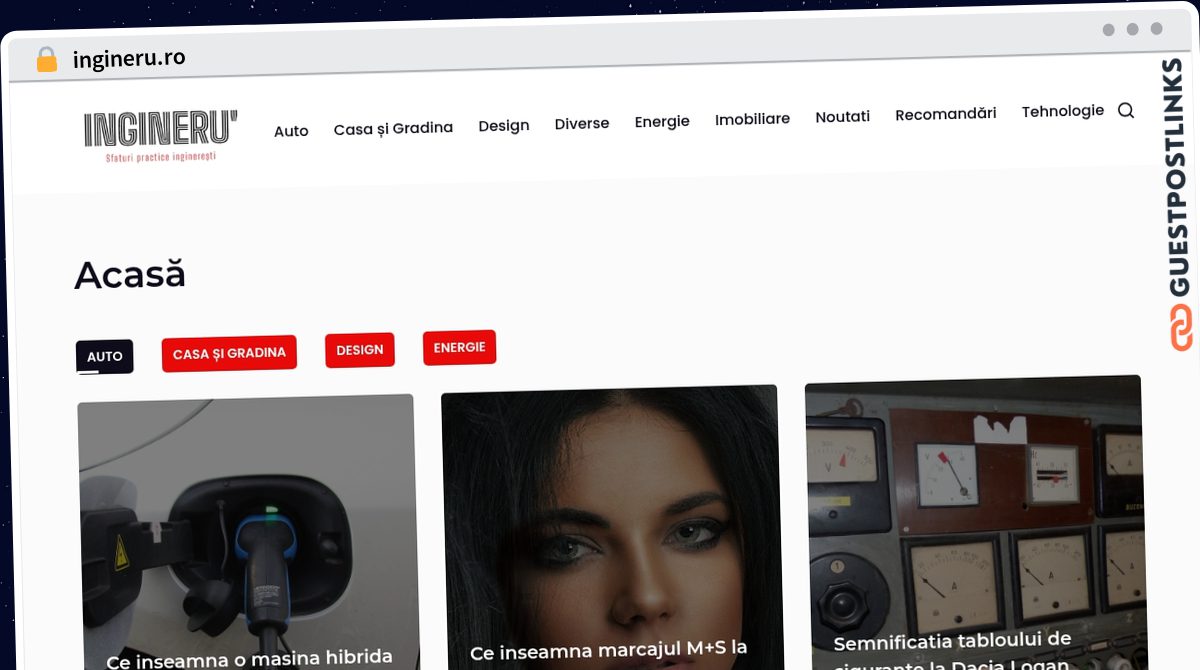Open 'Ce inseamna o masina hibrida' article
Image resolution: width=1200 pixels, height=670 pixels.
pyautogui.click(x=249, y=658)
